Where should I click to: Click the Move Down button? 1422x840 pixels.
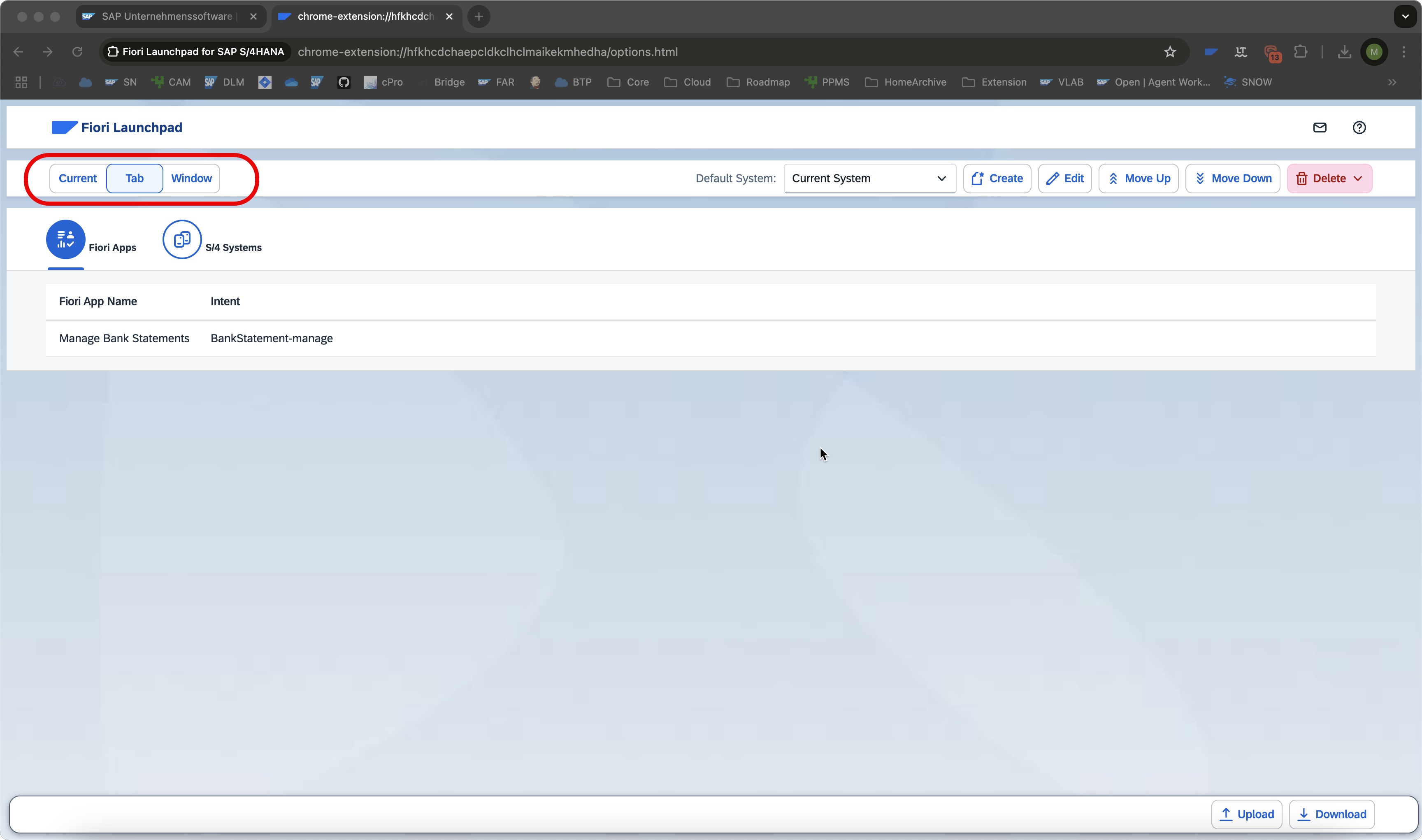click(1233, 178)
